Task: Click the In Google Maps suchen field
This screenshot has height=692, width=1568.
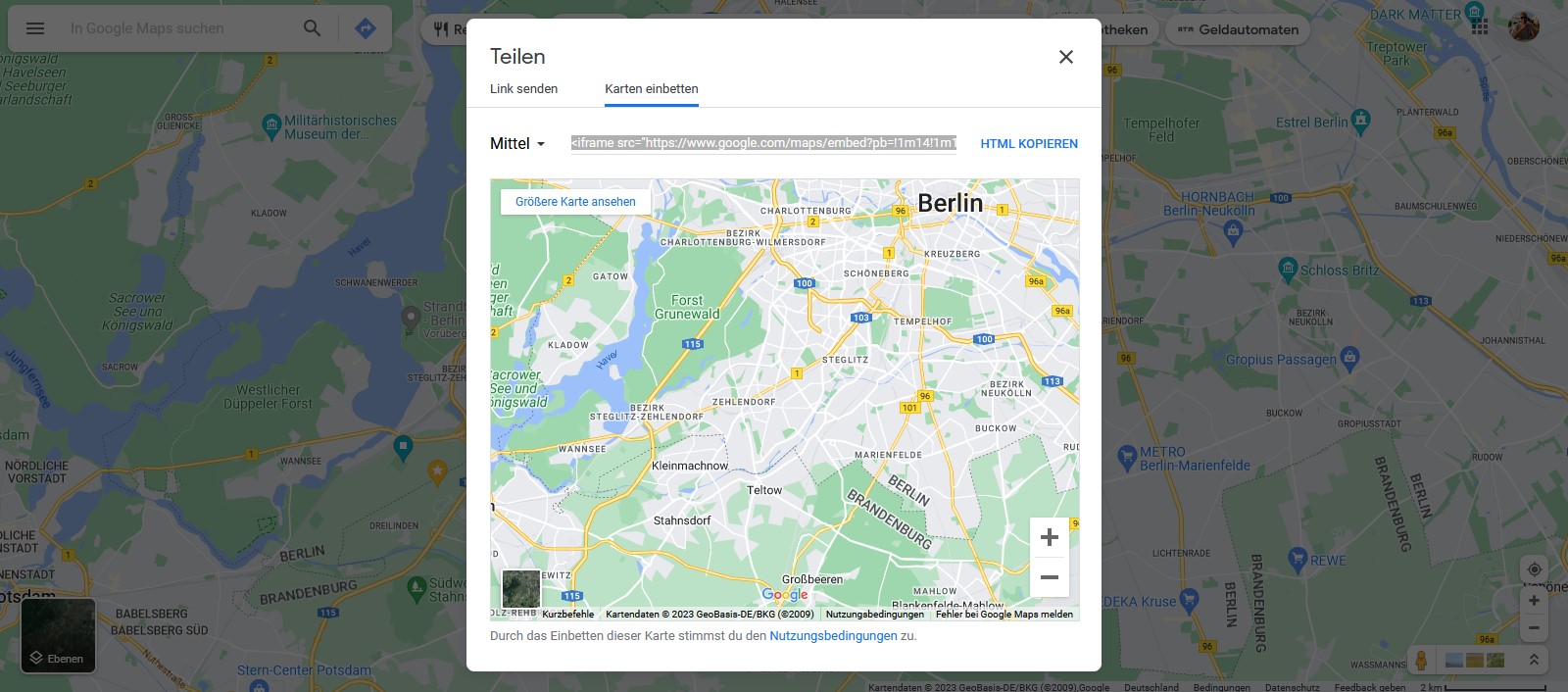Action: (x=176, y=28)
